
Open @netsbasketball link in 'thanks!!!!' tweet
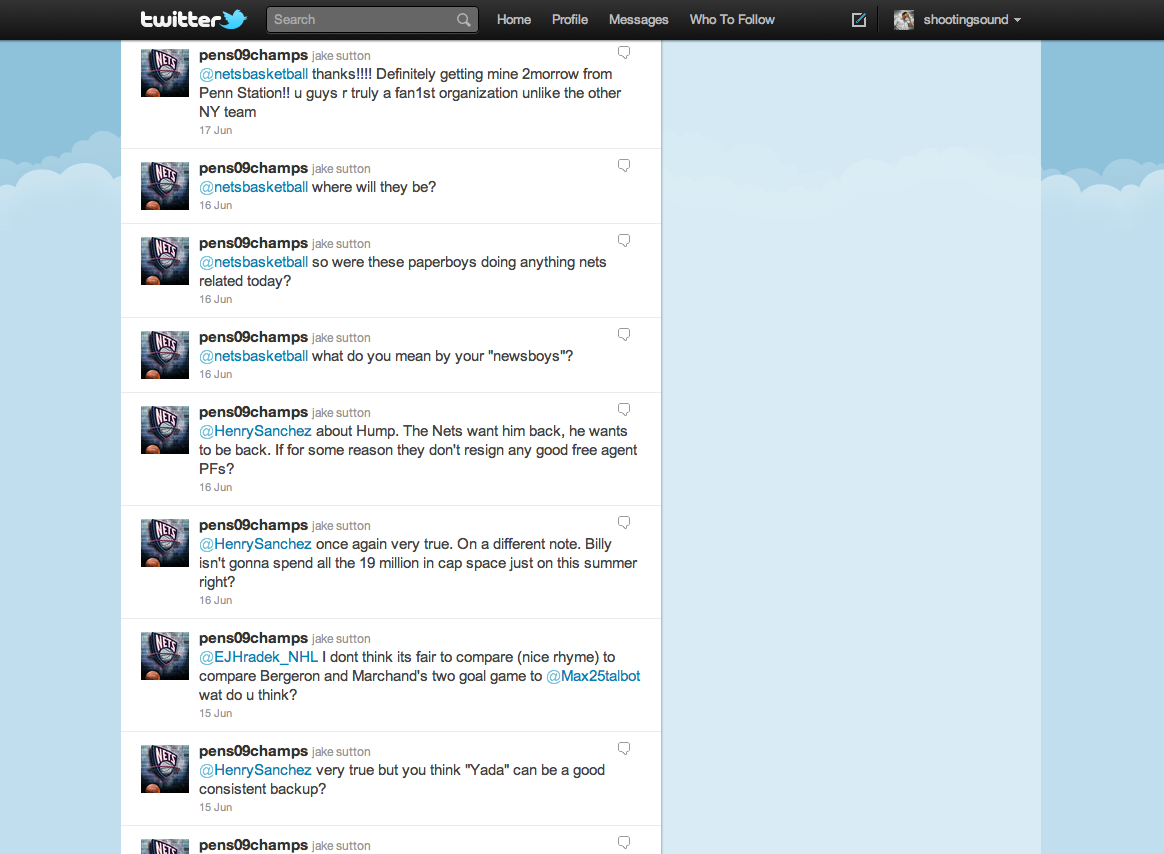(253, 74)
